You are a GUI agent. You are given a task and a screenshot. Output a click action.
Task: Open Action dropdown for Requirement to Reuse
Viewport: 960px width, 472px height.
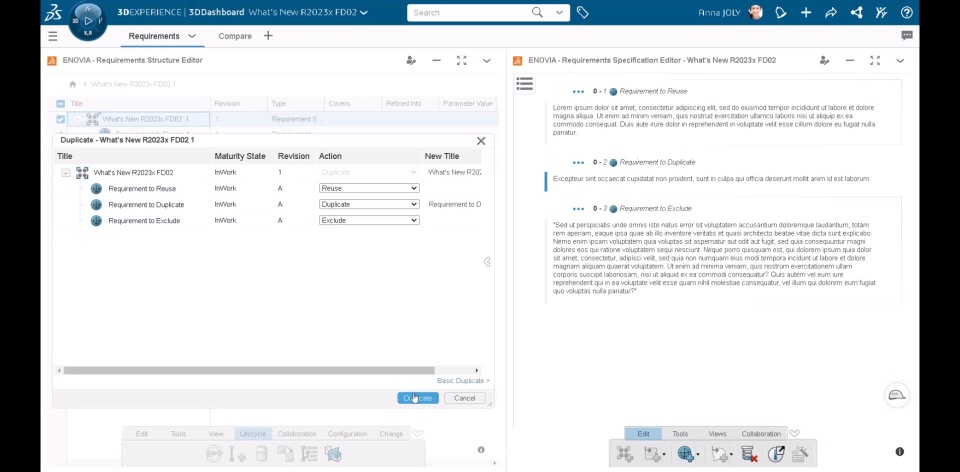(369, 189)
